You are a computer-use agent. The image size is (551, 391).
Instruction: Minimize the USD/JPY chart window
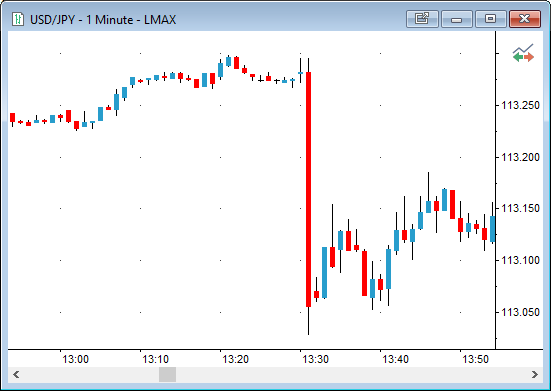456,19
